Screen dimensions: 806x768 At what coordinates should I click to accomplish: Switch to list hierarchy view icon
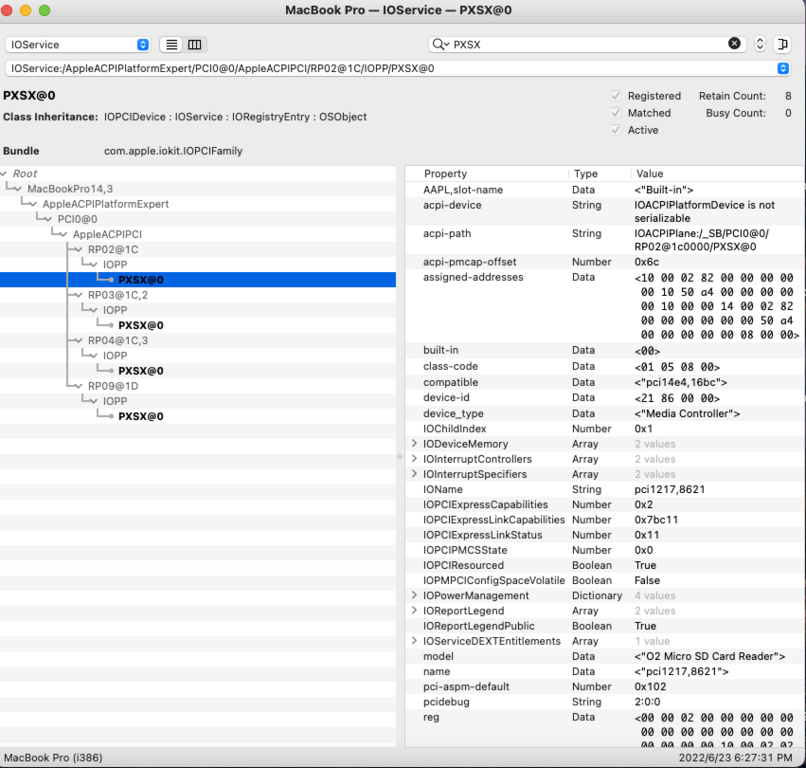[172, 45]
